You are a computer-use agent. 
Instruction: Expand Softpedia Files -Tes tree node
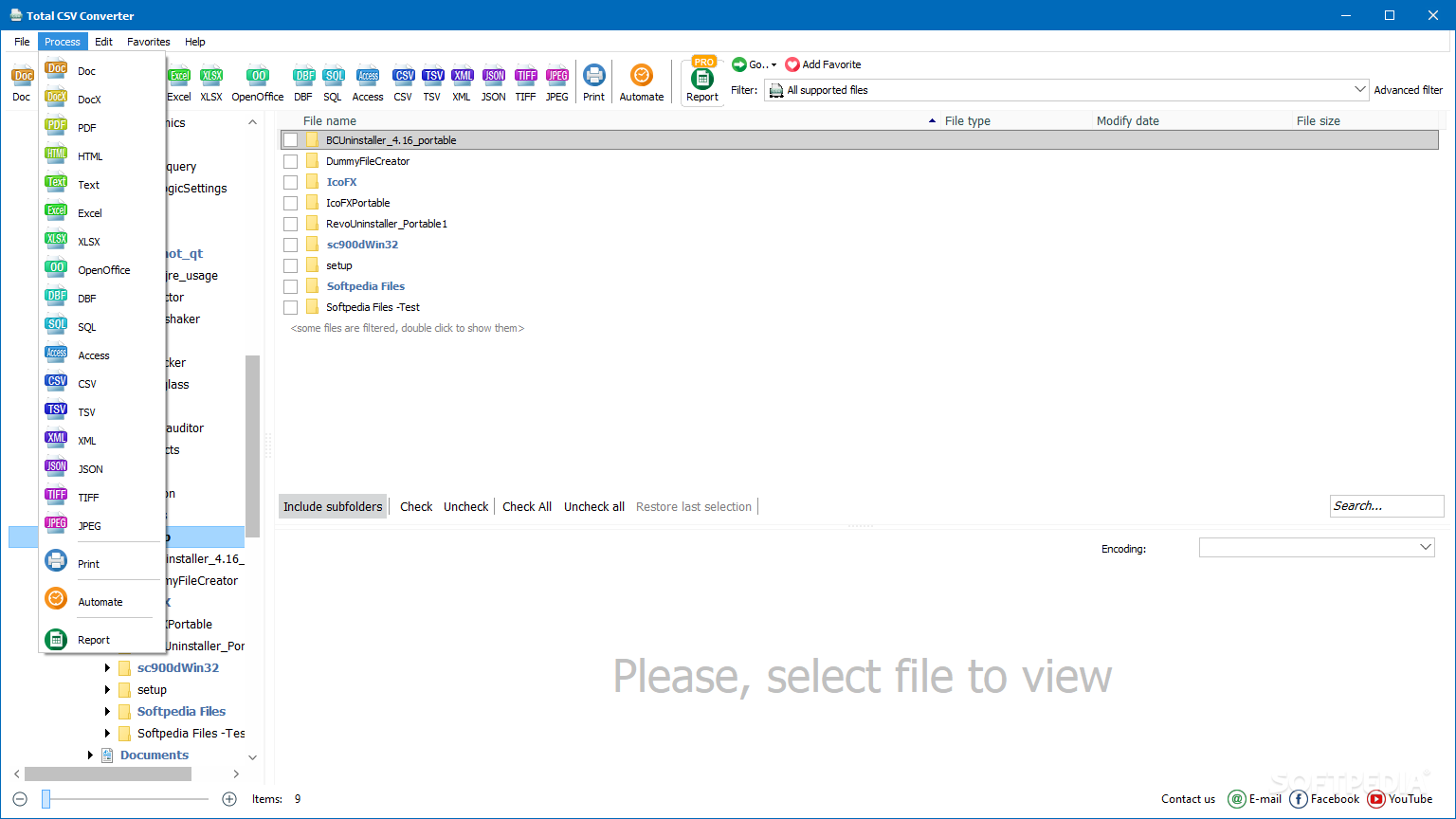point(107,734)
